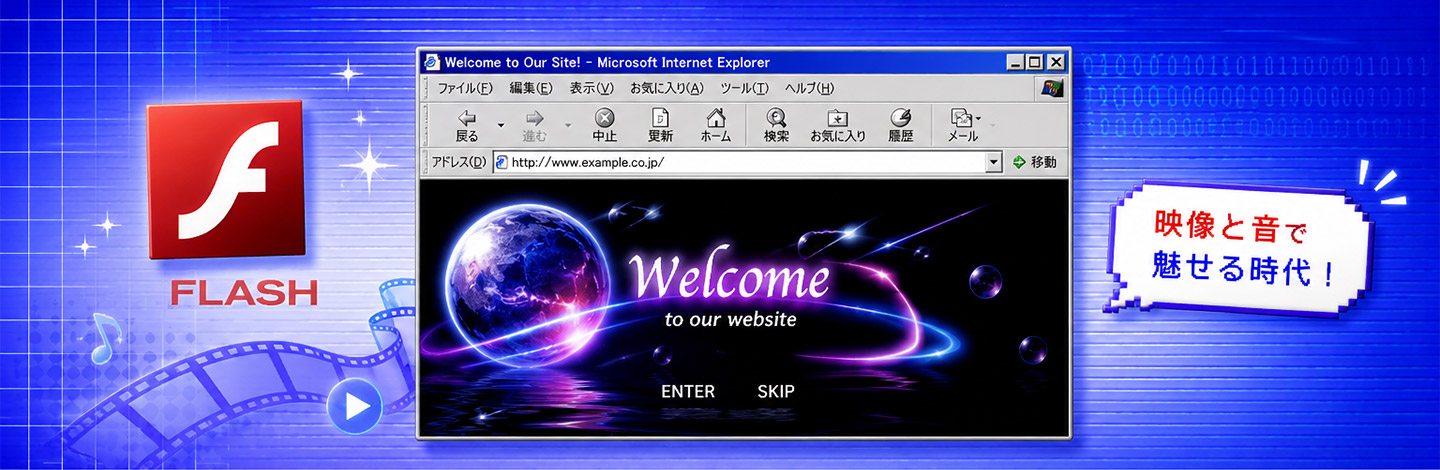Maximize the Internet Explorer window
This screenshot has height=470, width=1440.
pos(1035,62)
